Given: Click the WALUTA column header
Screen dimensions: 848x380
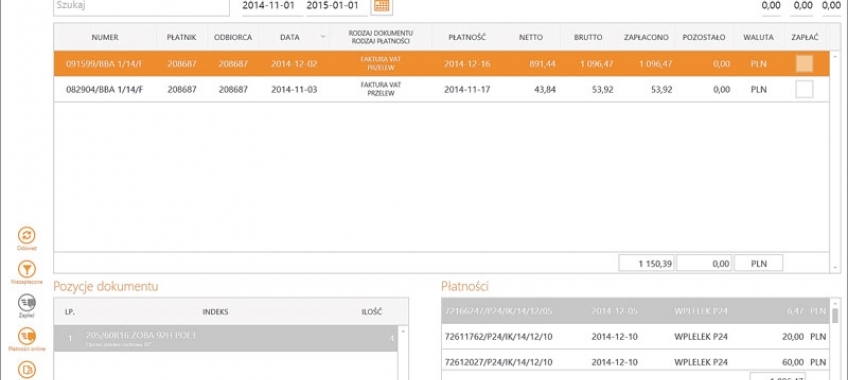Looking at the screenshot, I should 758,37.
